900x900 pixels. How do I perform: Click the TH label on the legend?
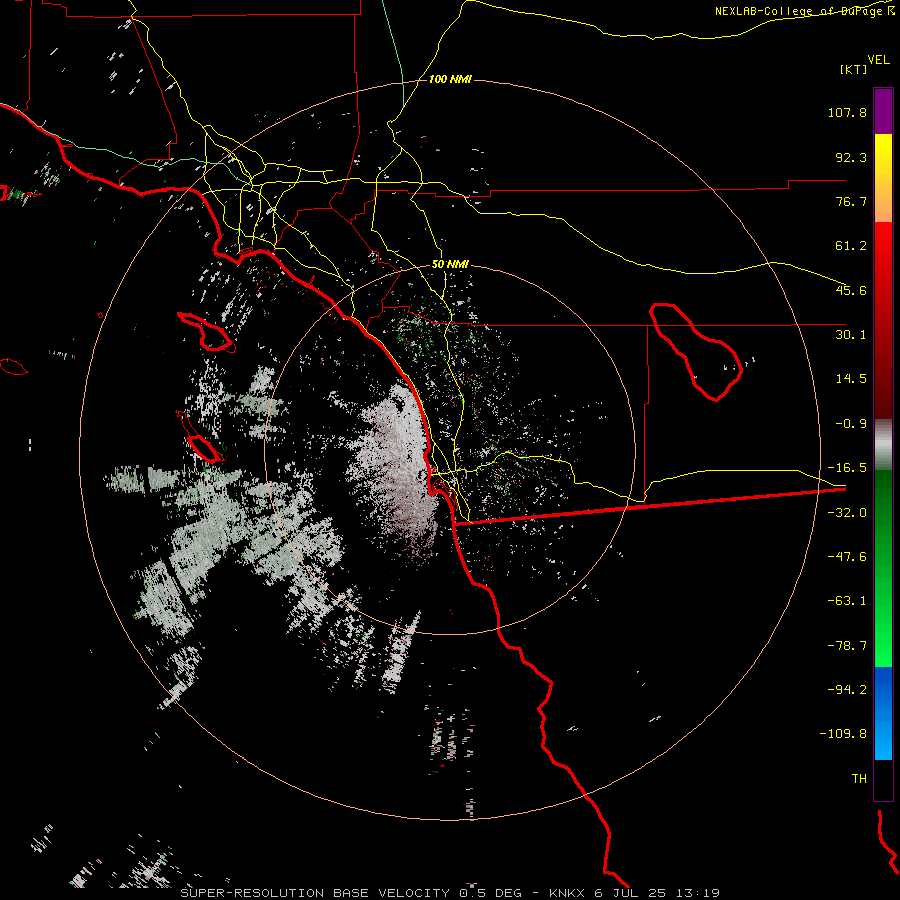coord(859,779)
